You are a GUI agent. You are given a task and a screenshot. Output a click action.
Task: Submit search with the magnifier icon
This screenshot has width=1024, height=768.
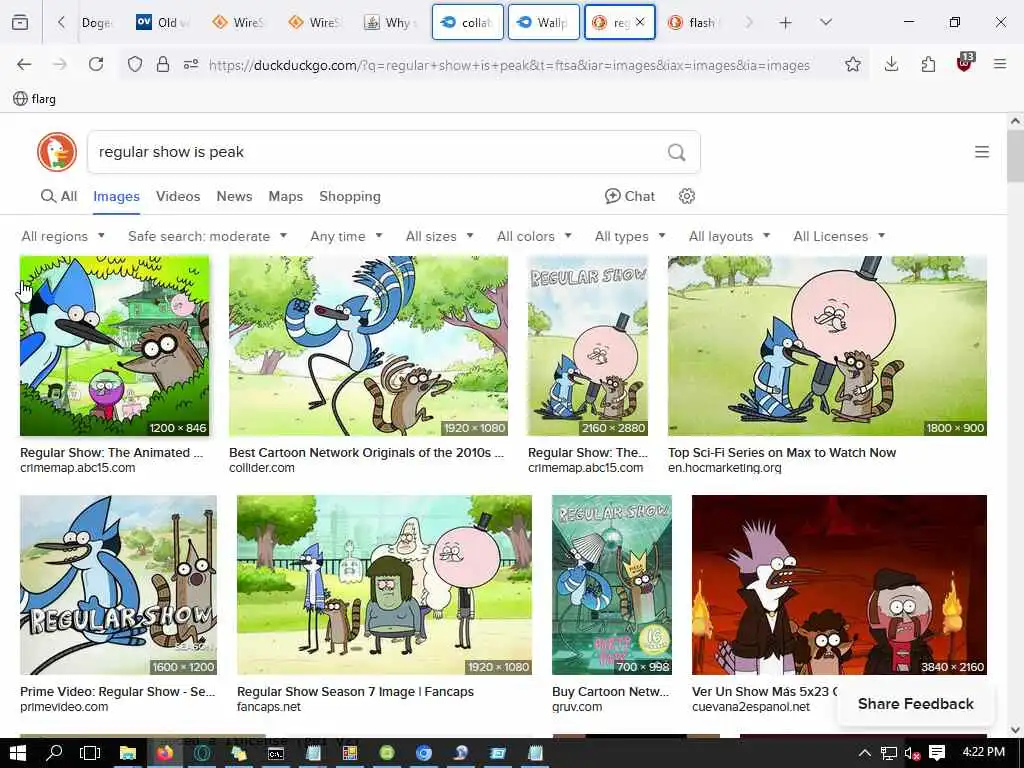point(677,152)
